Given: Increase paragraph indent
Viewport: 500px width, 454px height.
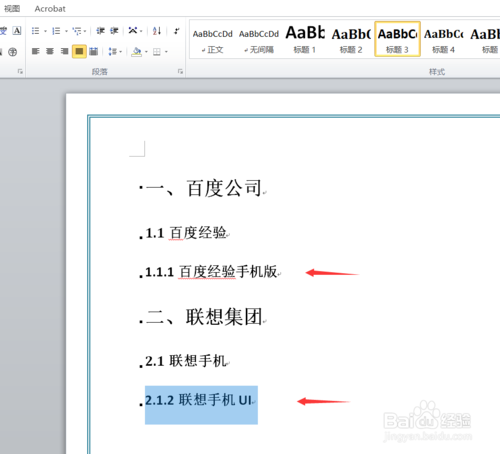Looking at the screenshot, I should 114,31.
